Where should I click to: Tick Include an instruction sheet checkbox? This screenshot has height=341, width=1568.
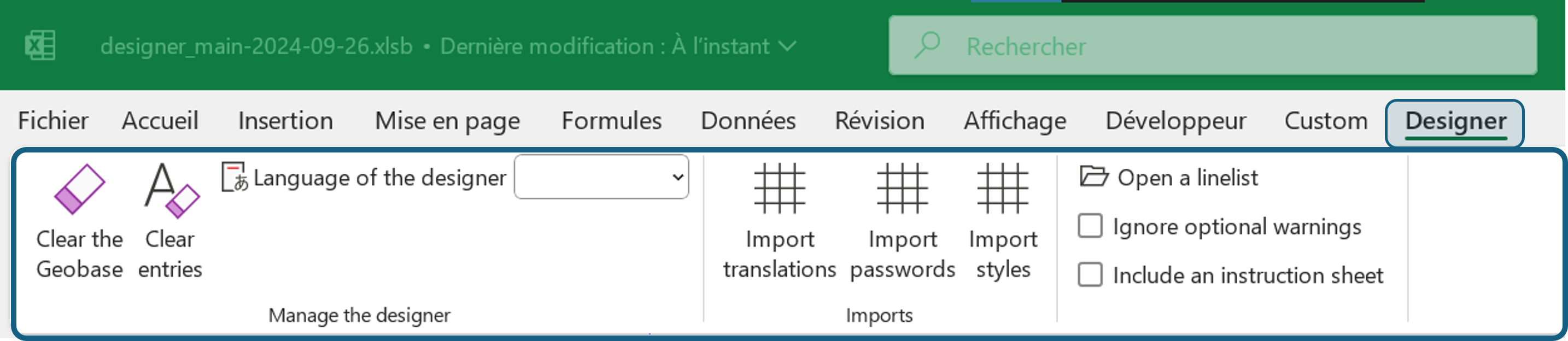point(1090,275)
